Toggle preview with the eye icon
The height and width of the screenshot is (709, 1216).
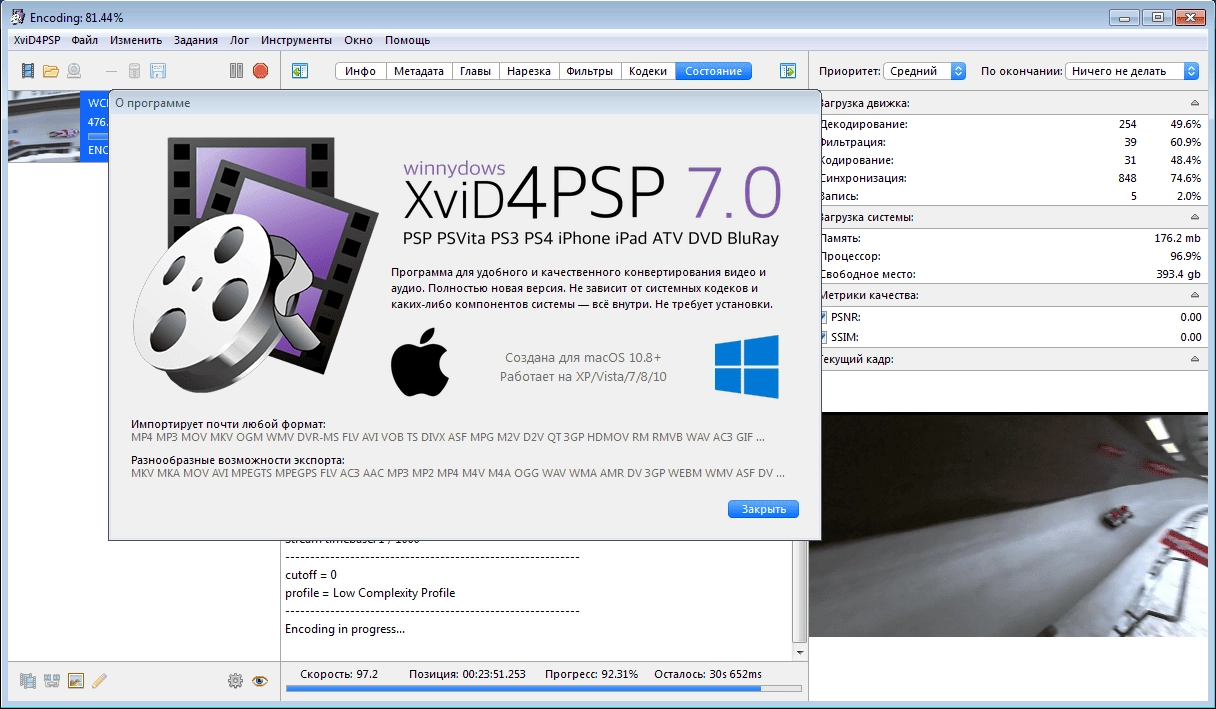pos(260,681)
